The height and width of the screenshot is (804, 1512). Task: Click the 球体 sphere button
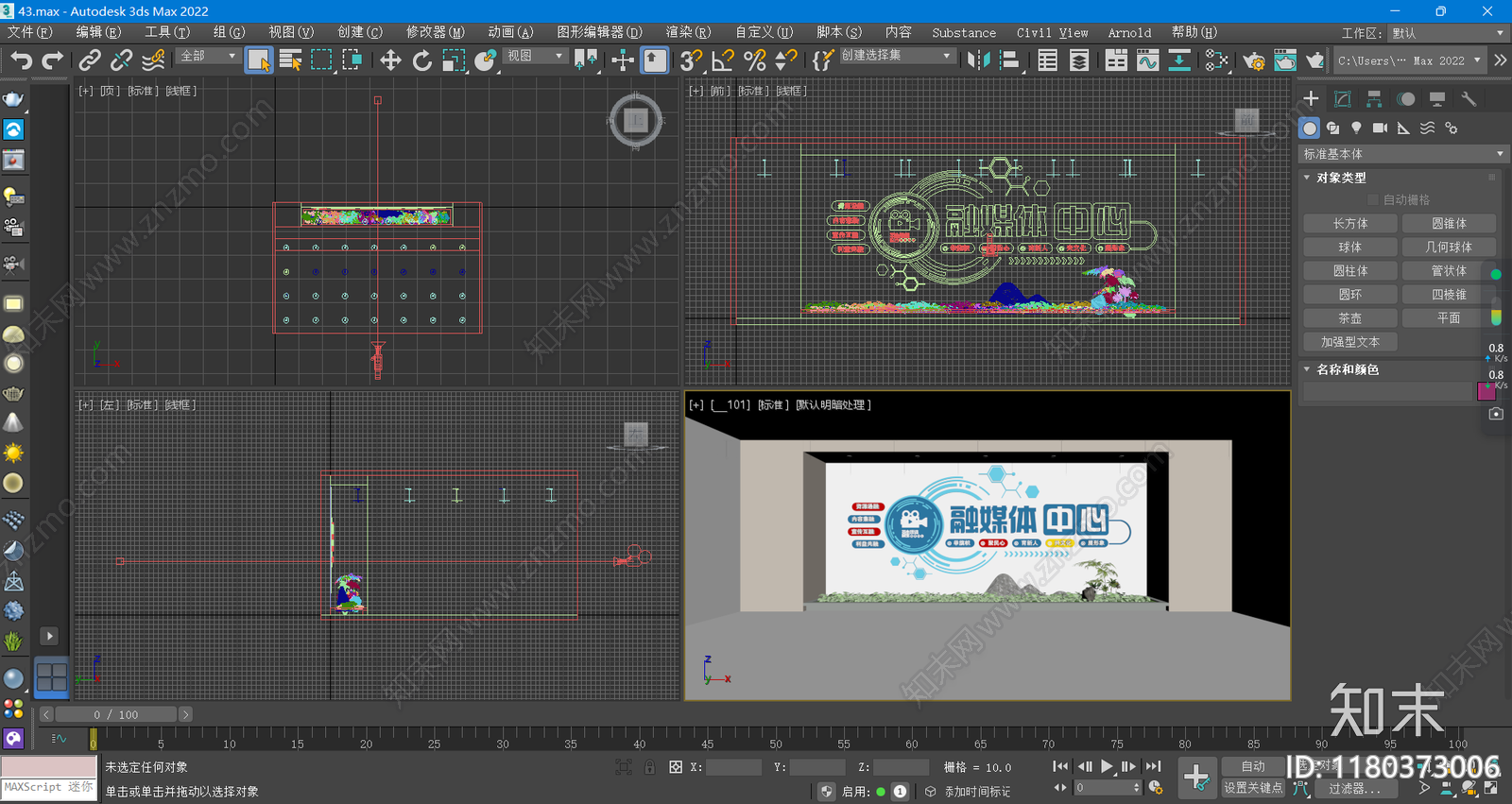pyautogui.click(x=1349, y=248)
